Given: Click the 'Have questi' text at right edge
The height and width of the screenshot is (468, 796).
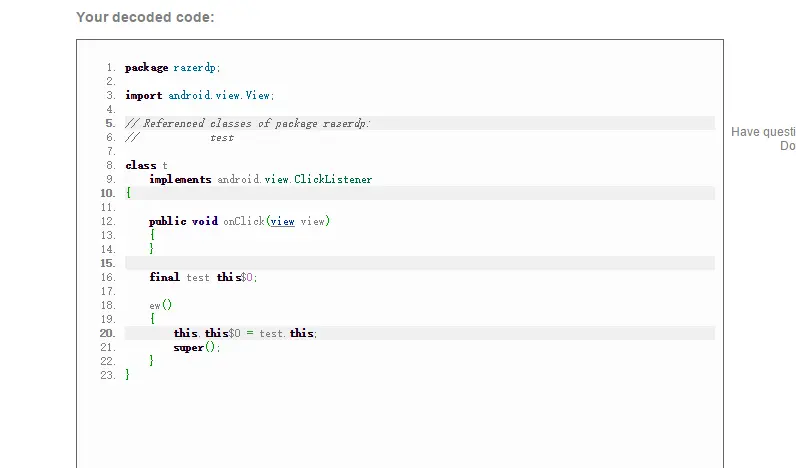Looking at the screenshot, I should pyautogui.click(x=763, y=131).
